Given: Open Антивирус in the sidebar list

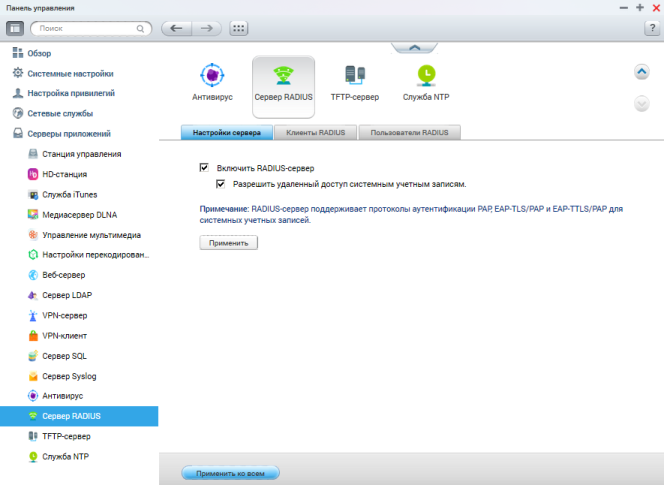Looking at the screenshot, I should pyautogui.click(x=55, y=396).
